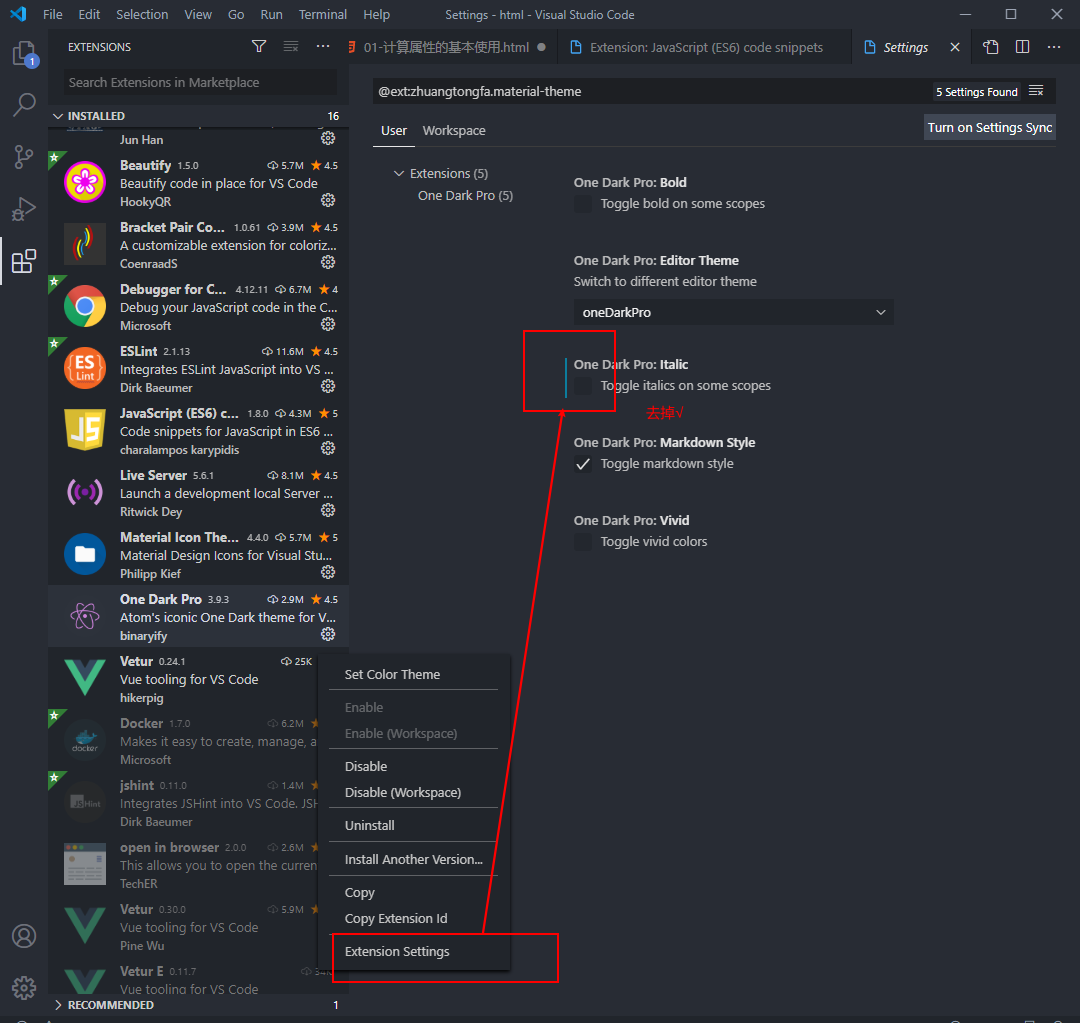1080x1023 pixels.
Task: Click the Turn on Settings Sync button
Action: click(x=989, y=127)
